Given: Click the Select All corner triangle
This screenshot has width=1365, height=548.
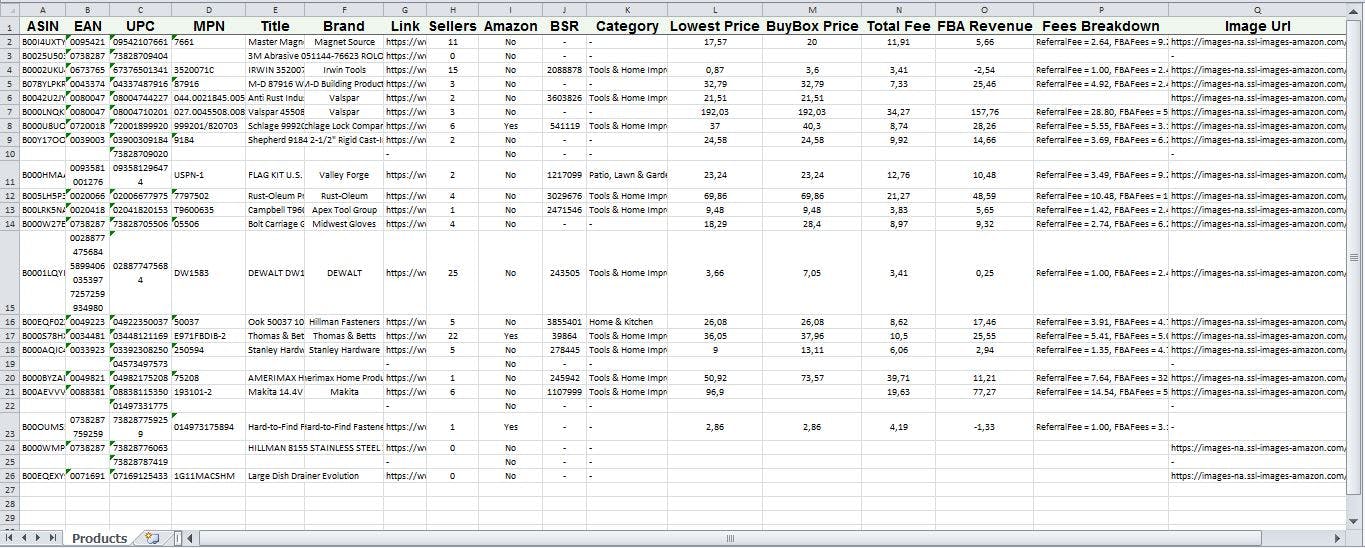Looking at the screenshot, I should pyautogui.click(x=10, y=9).
